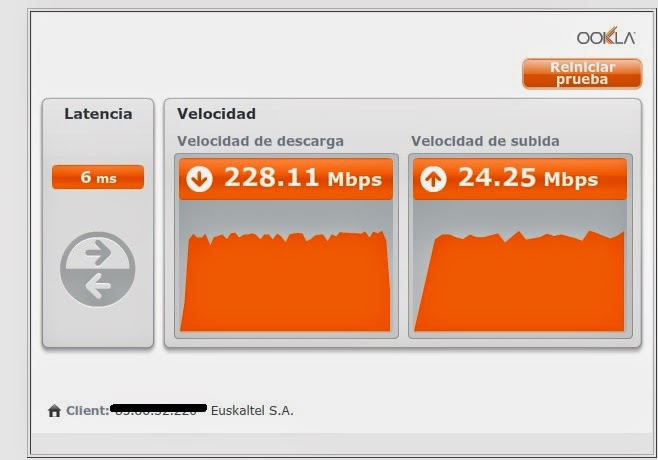
Task: Click the latency round arrows icon
Action: [x=98, y=269]
